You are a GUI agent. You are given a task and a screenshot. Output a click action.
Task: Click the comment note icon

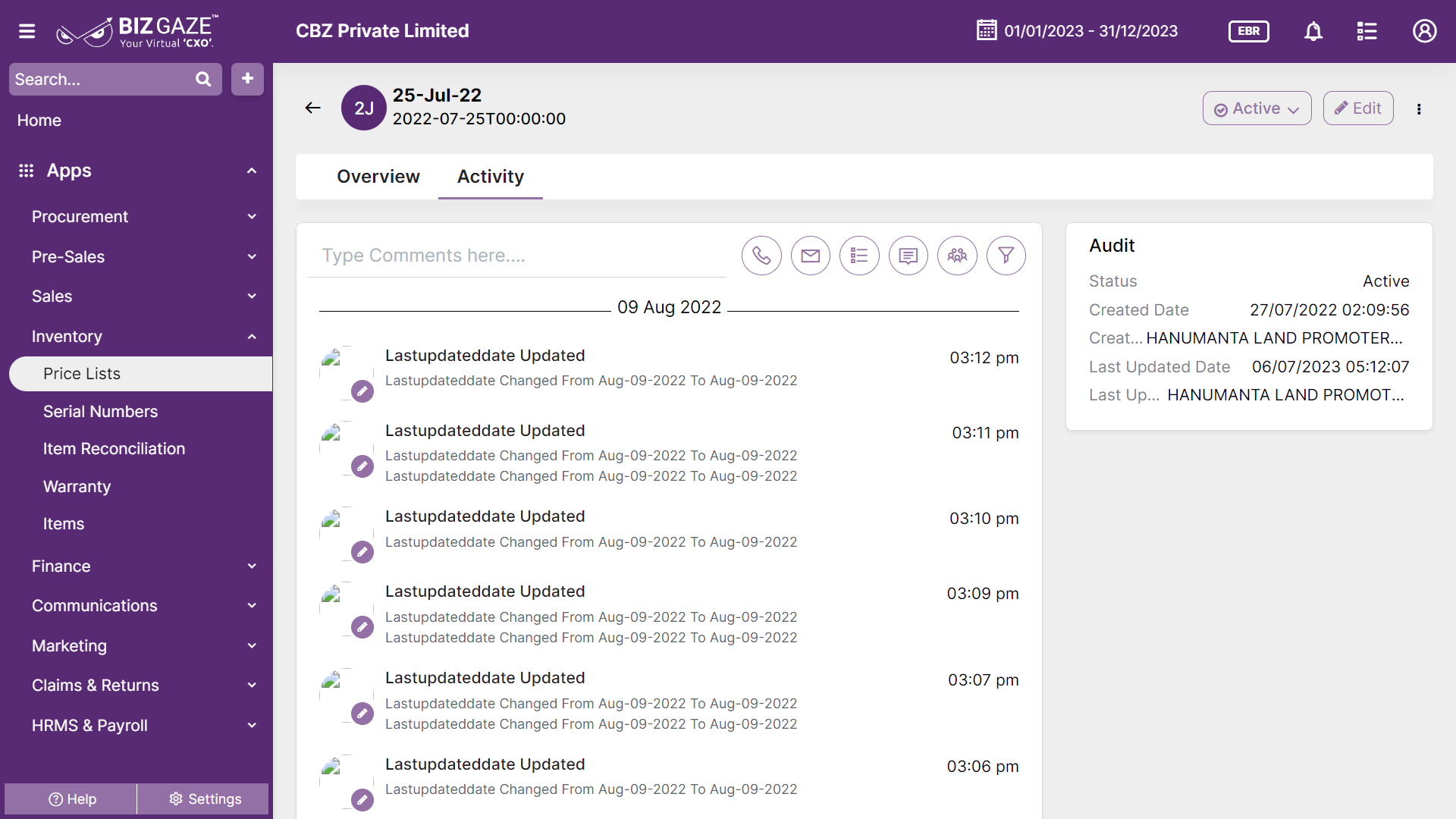click(x=908, y=256)
